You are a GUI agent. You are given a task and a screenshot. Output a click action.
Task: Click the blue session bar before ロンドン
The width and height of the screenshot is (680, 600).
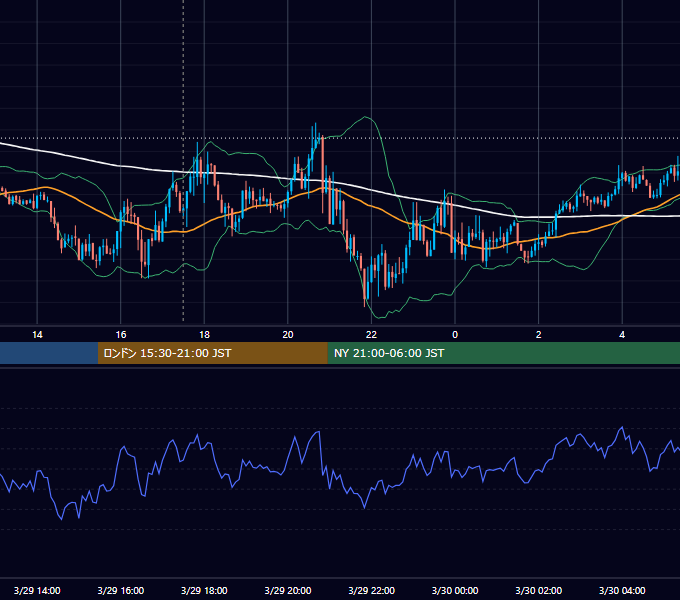click(x=49, y=353)
